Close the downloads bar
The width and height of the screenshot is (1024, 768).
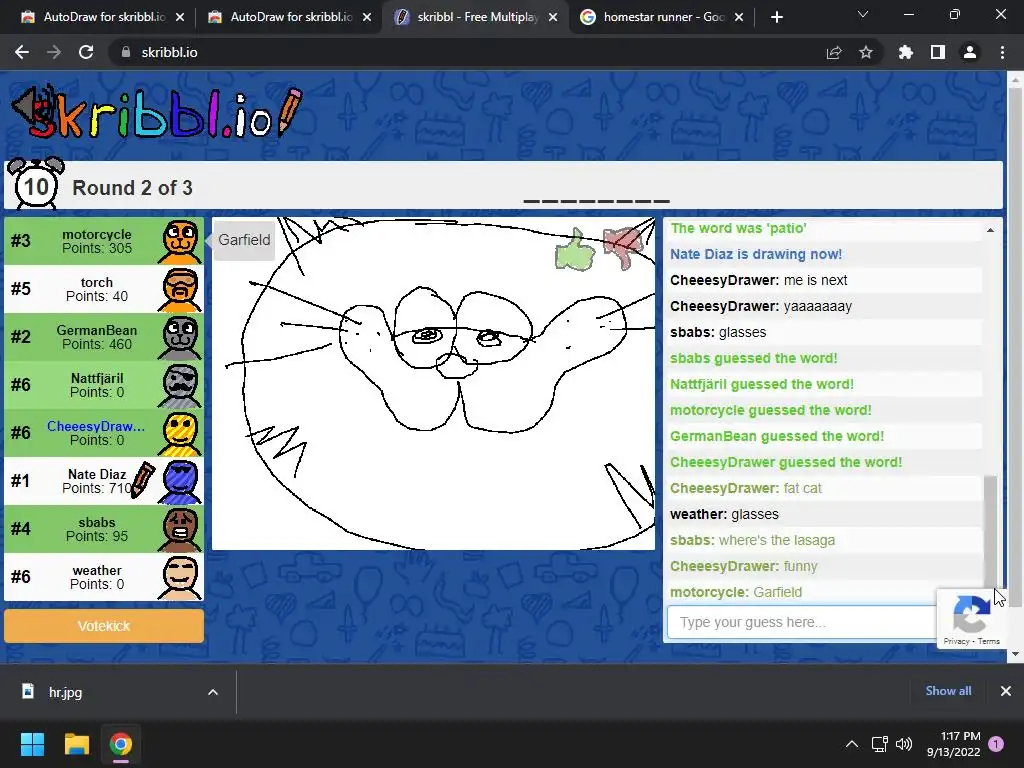(1006, 691)
